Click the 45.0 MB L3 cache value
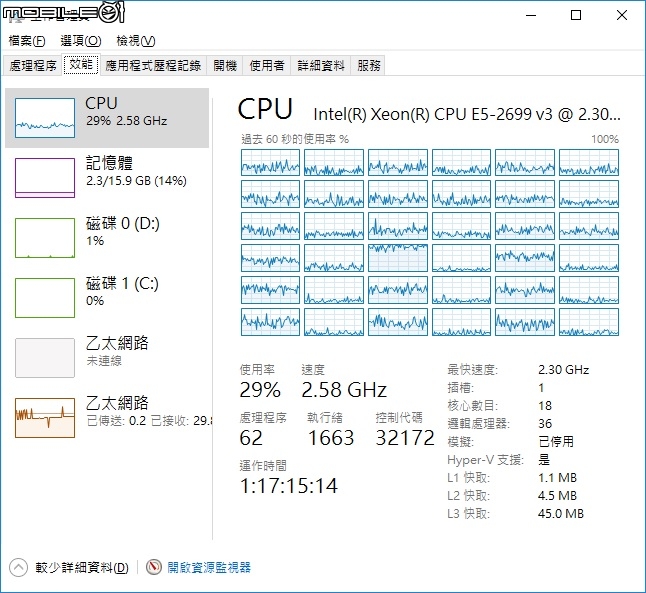Viewport: 646px width, 593px height. [x=561, y=514]
